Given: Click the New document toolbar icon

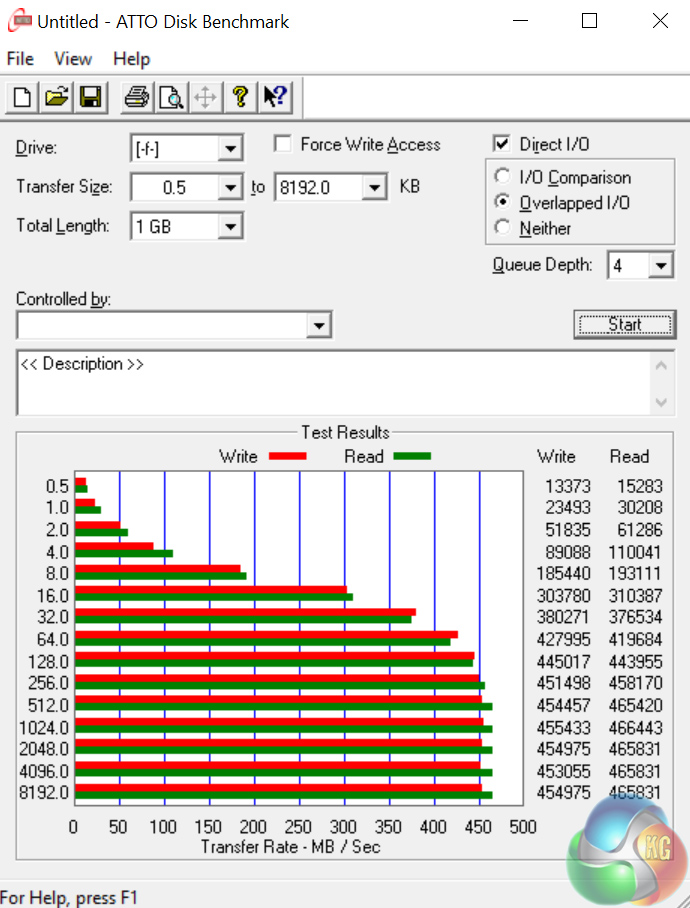Looking at the screenshot, I should click(22, 97).
